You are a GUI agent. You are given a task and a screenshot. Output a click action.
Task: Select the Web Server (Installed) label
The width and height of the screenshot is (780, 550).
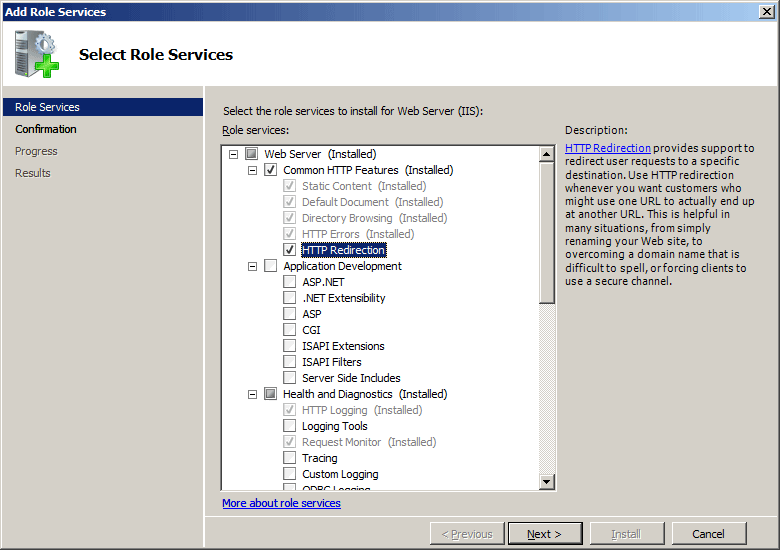pyautogui.click(x=320, y=154)
